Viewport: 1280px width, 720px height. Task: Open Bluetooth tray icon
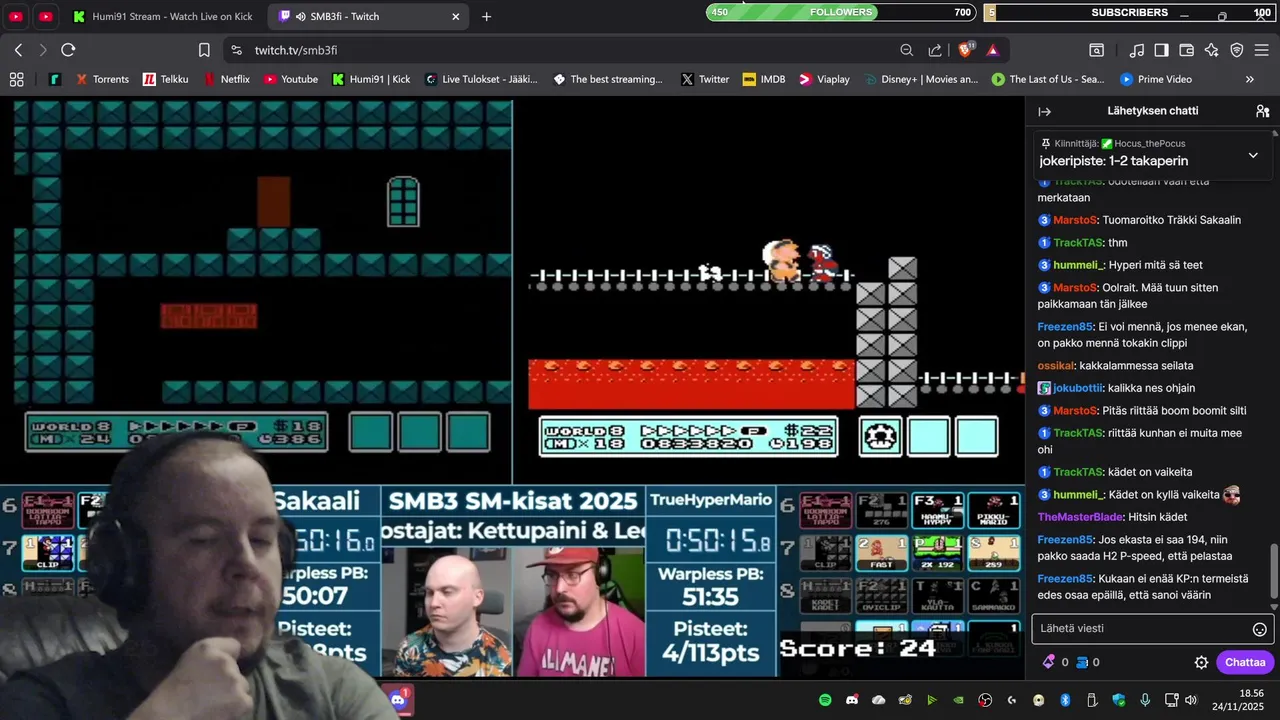1065,700
